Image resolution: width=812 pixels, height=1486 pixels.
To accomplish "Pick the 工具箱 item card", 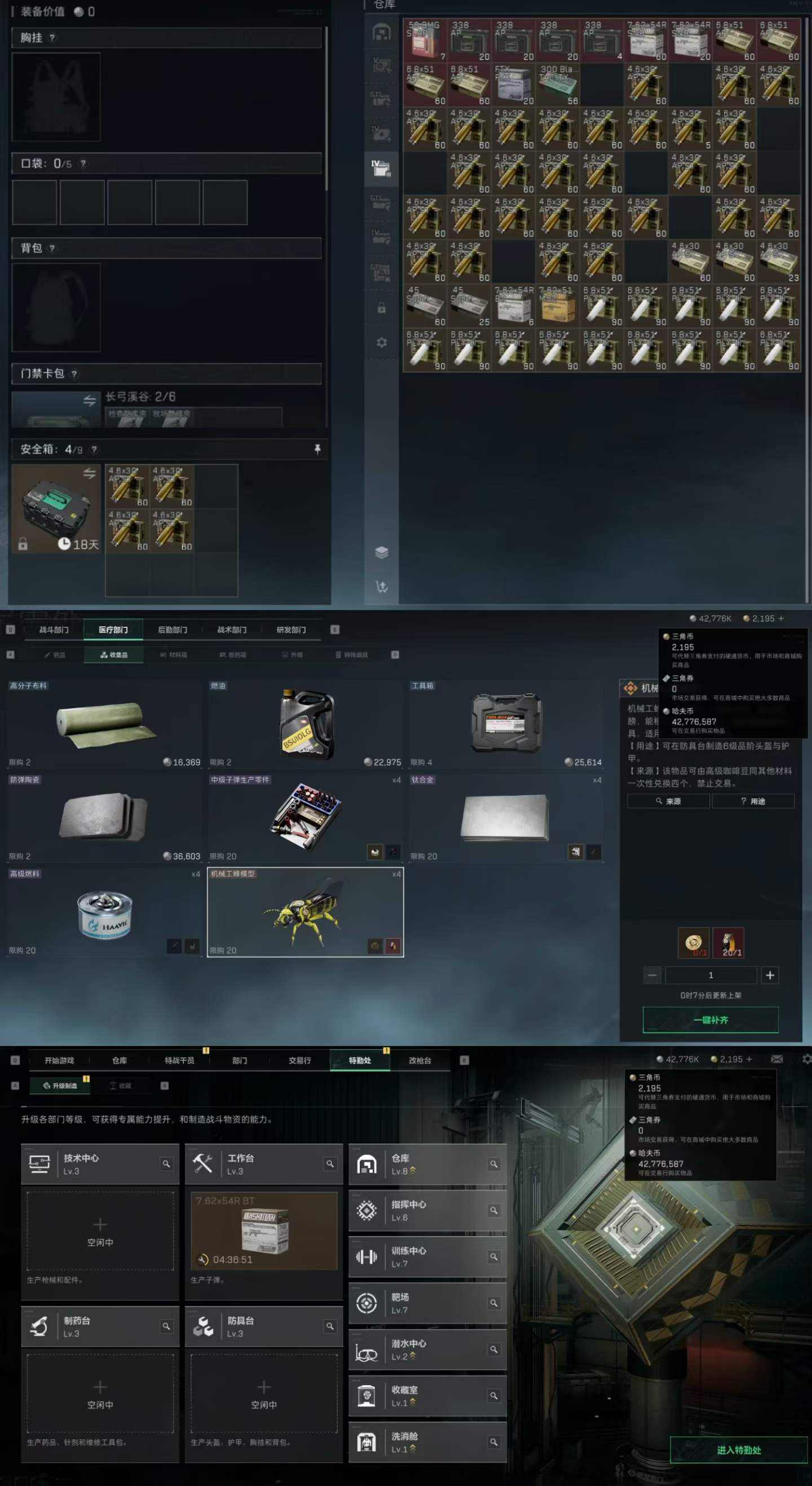I will (x=506, y=724).
